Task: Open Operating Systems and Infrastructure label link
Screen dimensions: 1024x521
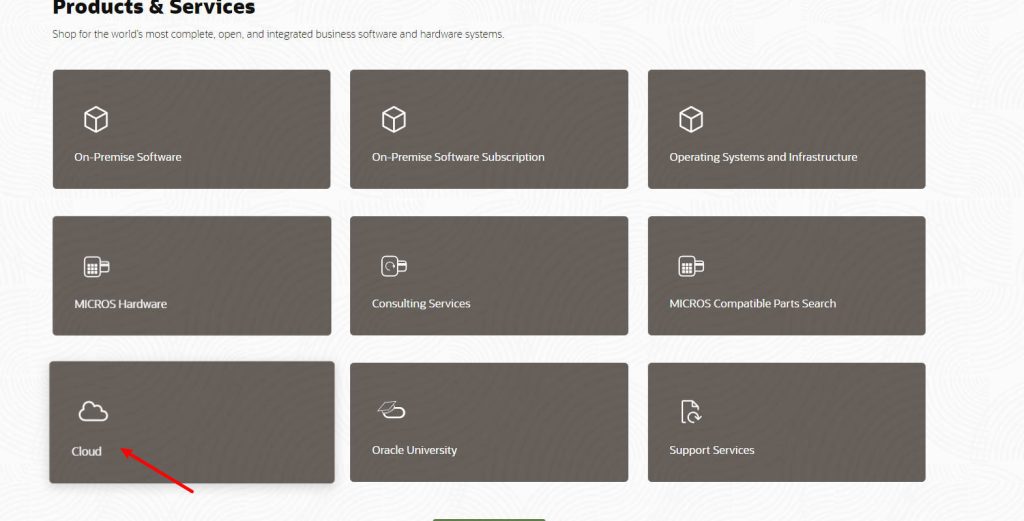Action: point(763,157)
